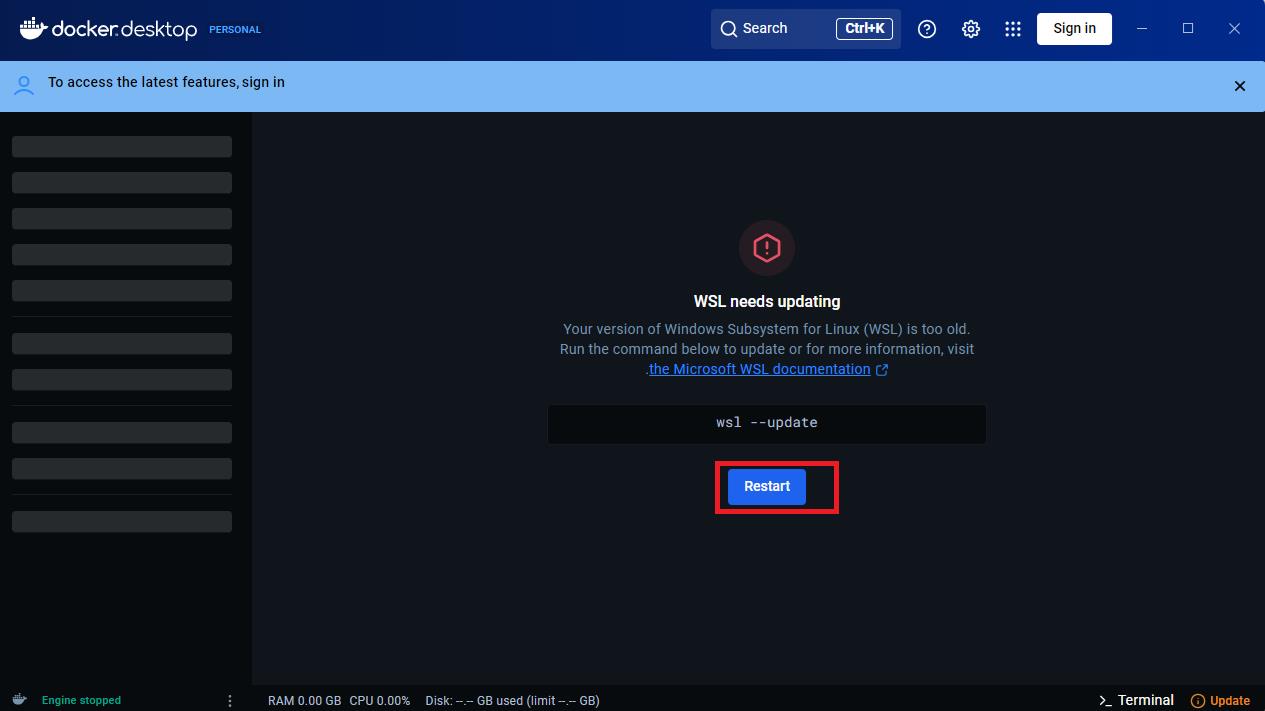The image size is (1265, 711).
Task: Dismiss the sign-in features banner
Action: pyautogui.click(x=1240, y=86)
